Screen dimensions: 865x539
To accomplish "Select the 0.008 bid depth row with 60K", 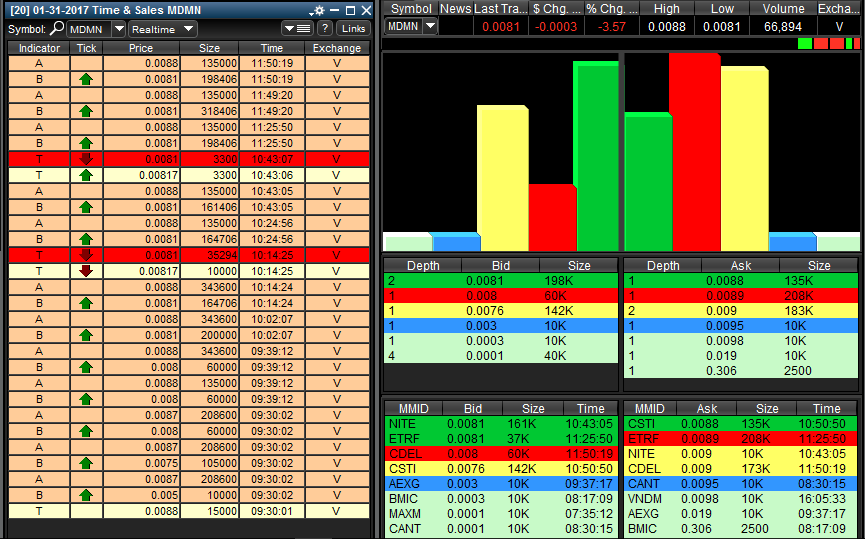I will pos(500,296).
